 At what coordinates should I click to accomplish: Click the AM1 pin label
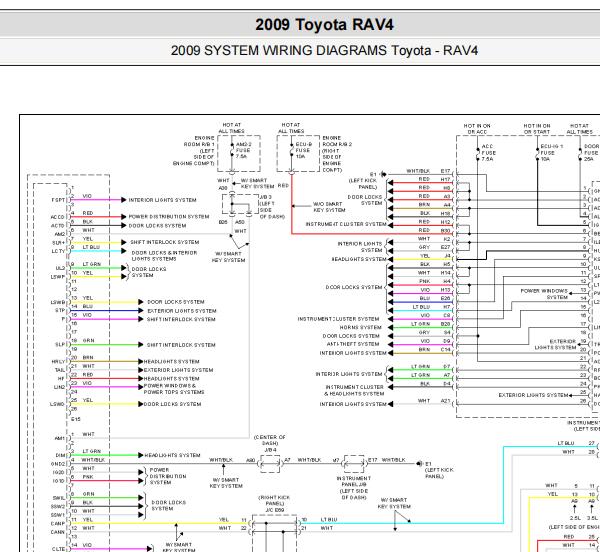coord(60,438)
